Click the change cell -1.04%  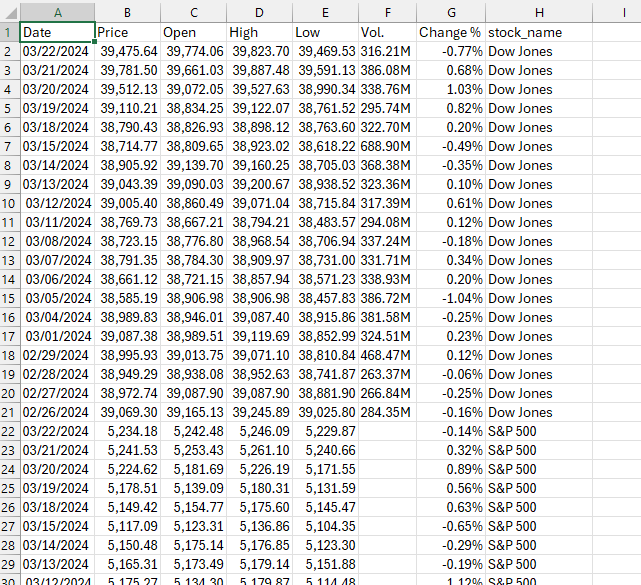451,298
